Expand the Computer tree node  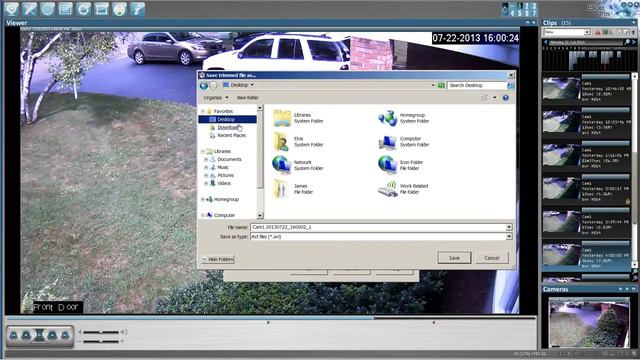[x=202, y=215]
